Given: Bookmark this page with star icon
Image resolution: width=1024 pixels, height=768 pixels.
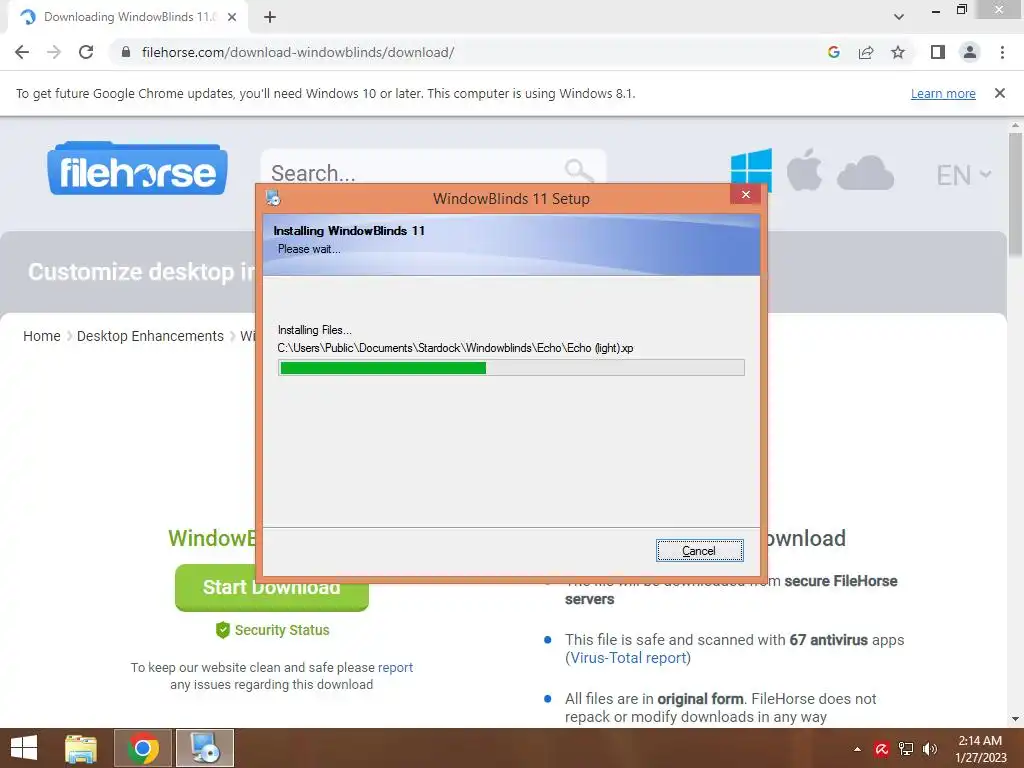Looking at the screenshot, I should (898, 52).
